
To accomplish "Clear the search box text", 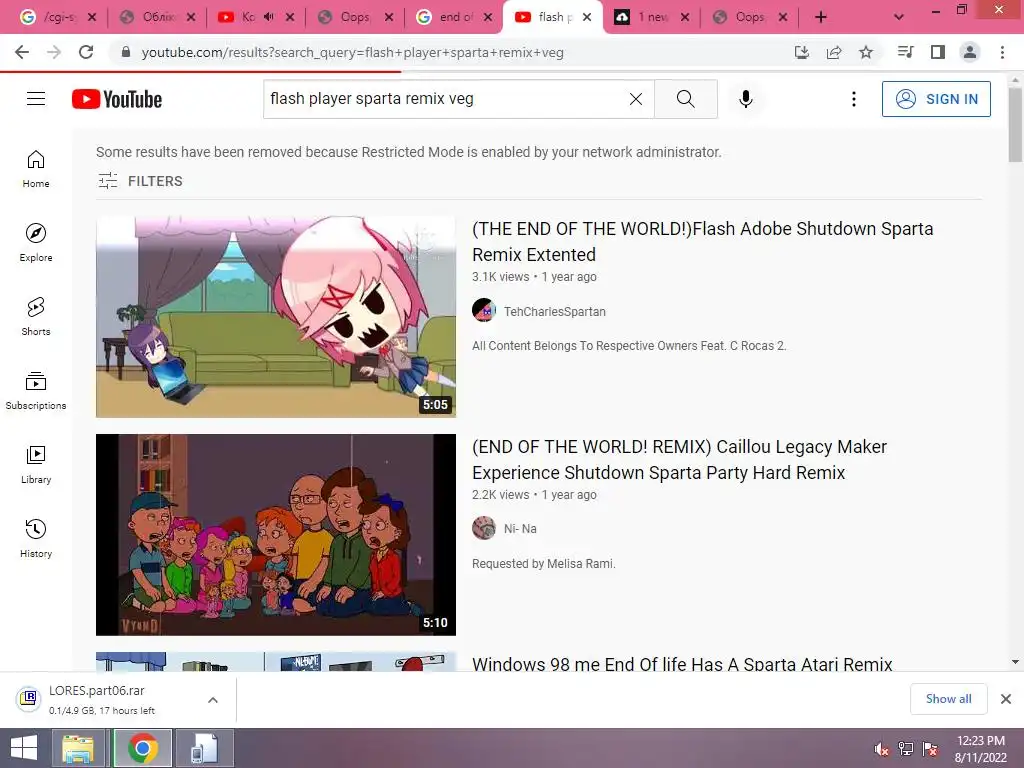I will (x=635, y=99).
